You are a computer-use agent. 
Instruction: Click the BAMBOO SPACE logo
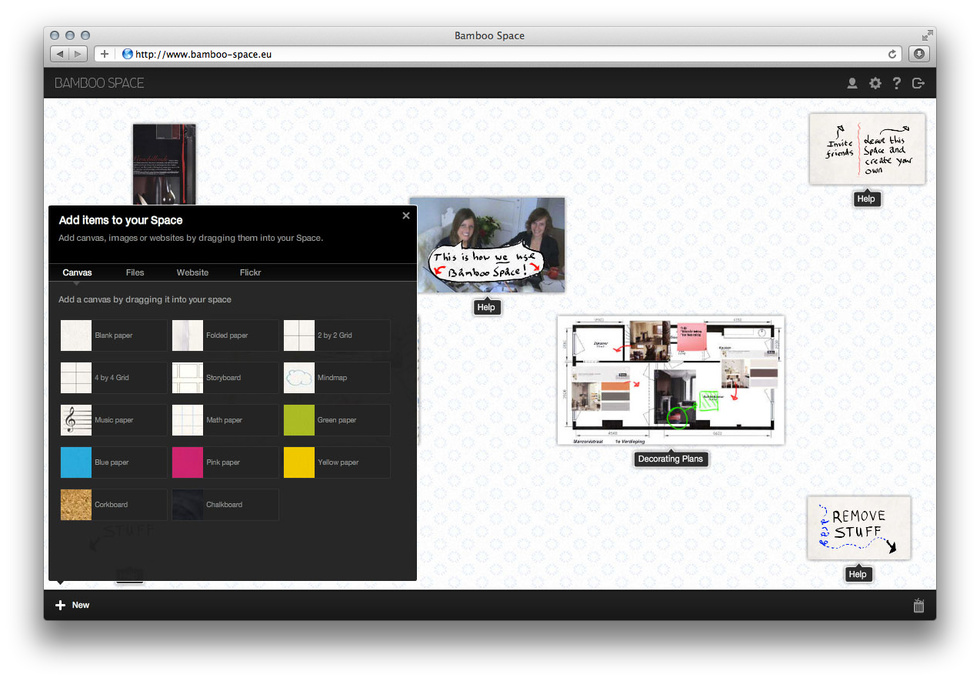coord(99,83)
